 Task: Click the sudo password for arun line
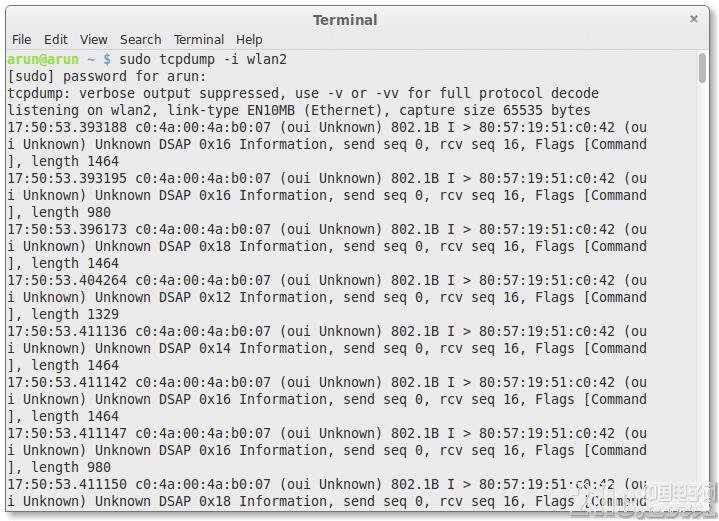107,77
